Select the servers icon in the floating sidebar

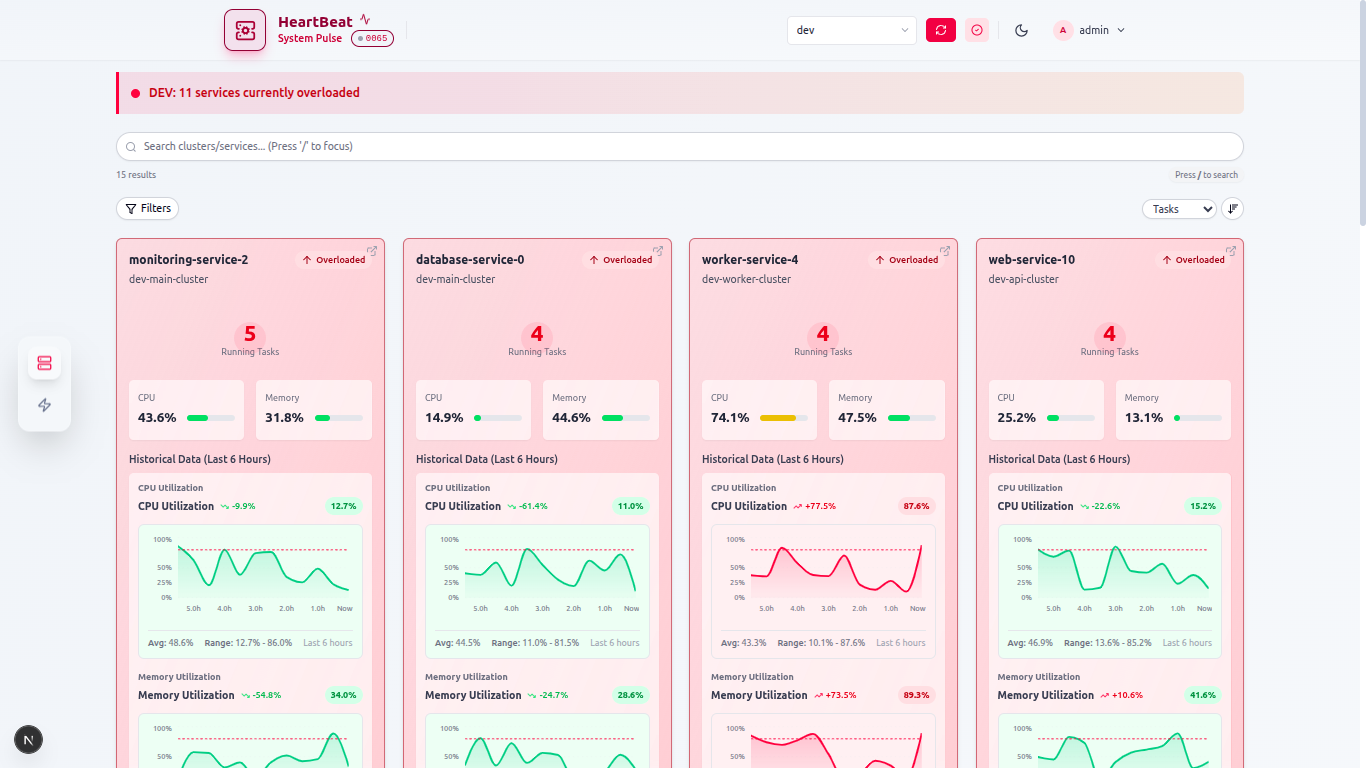pyautogui.click(x=44, y=363)
